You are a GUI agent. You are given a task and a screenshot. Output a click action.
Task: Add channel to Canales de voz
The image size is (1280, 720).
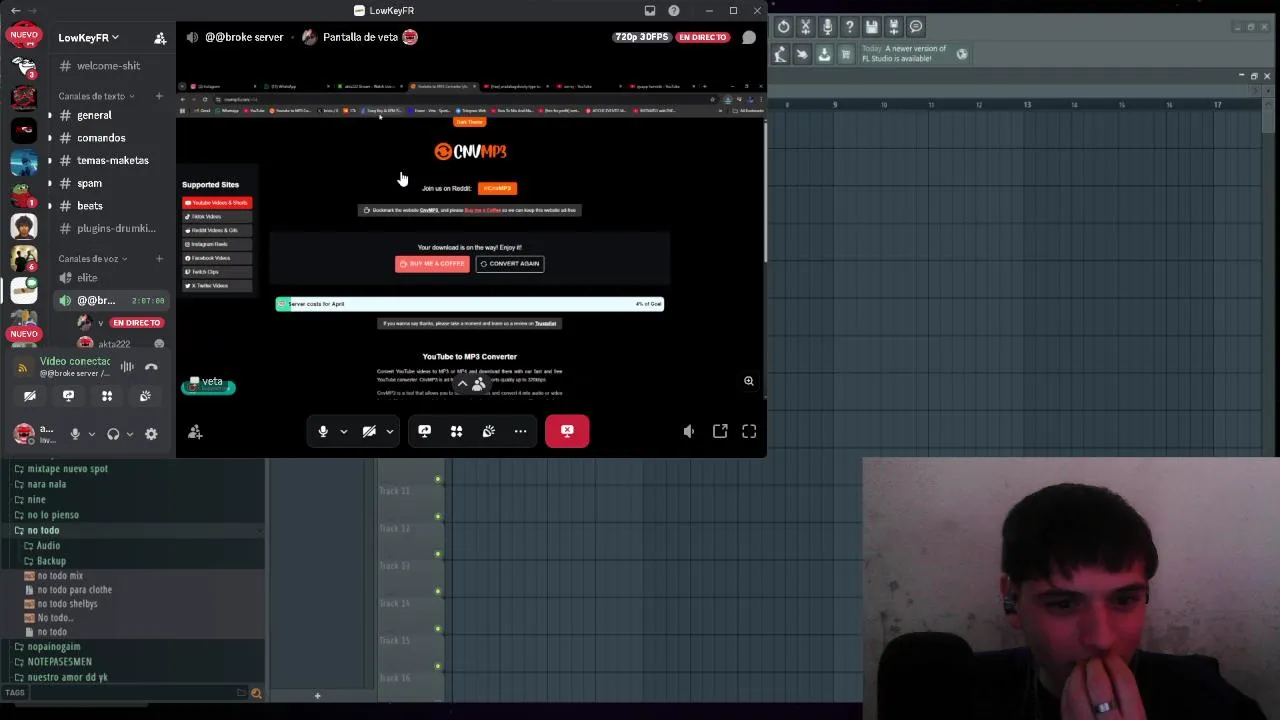(x=159, y=259)
